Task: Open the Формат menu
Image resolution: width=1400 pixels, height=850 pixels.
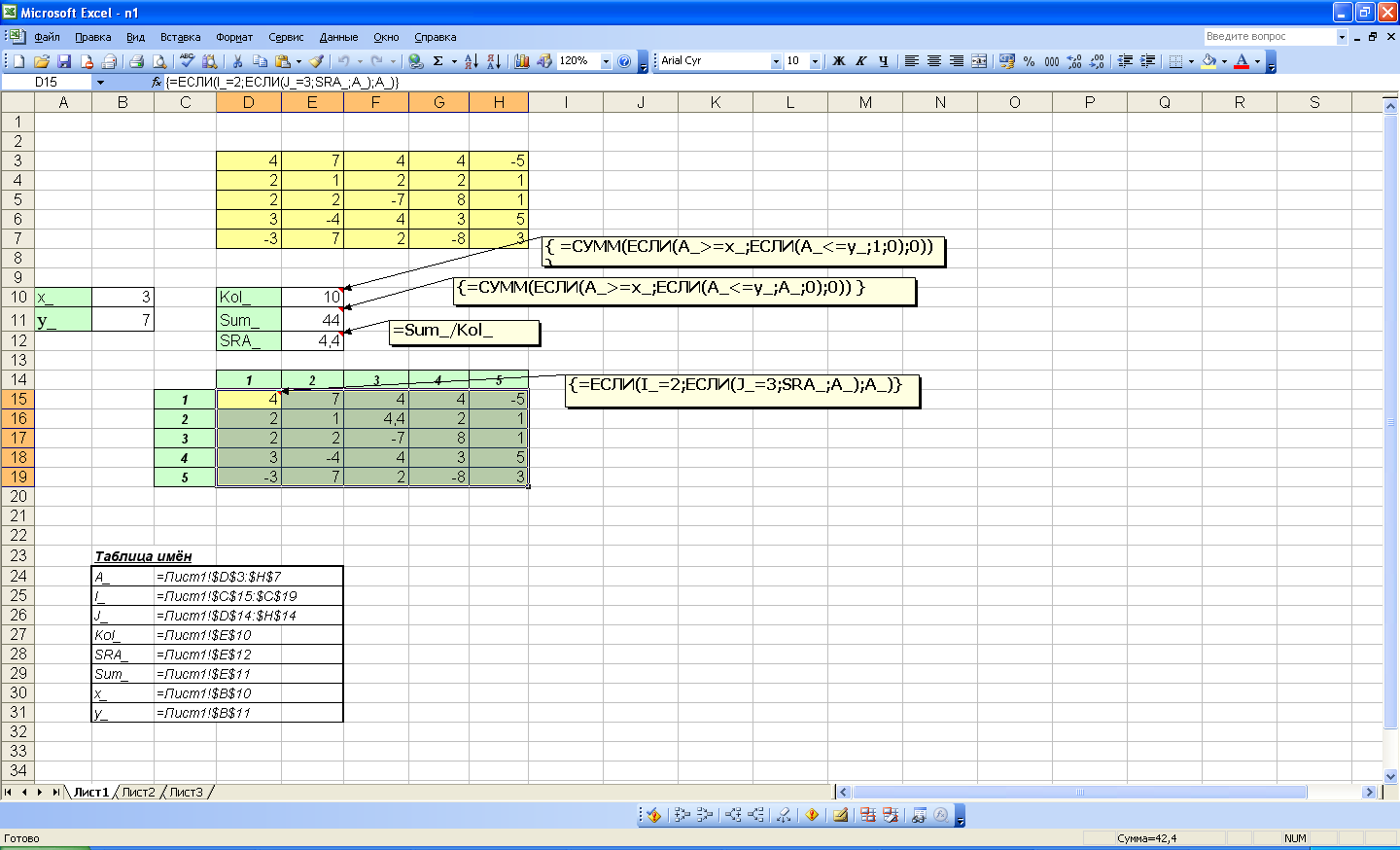Action: [234, 37]
